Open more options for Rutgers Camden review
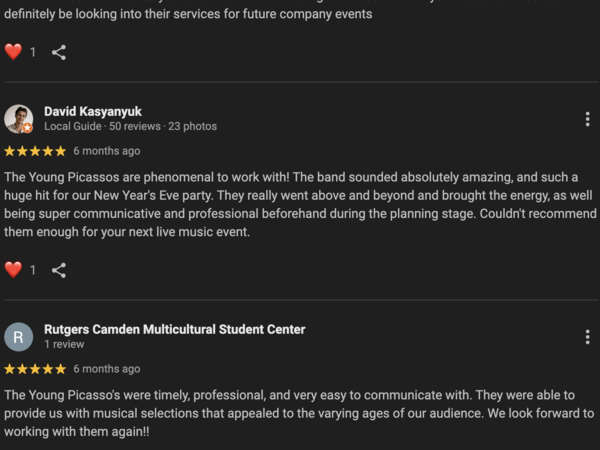 click(x=587, y=337)
